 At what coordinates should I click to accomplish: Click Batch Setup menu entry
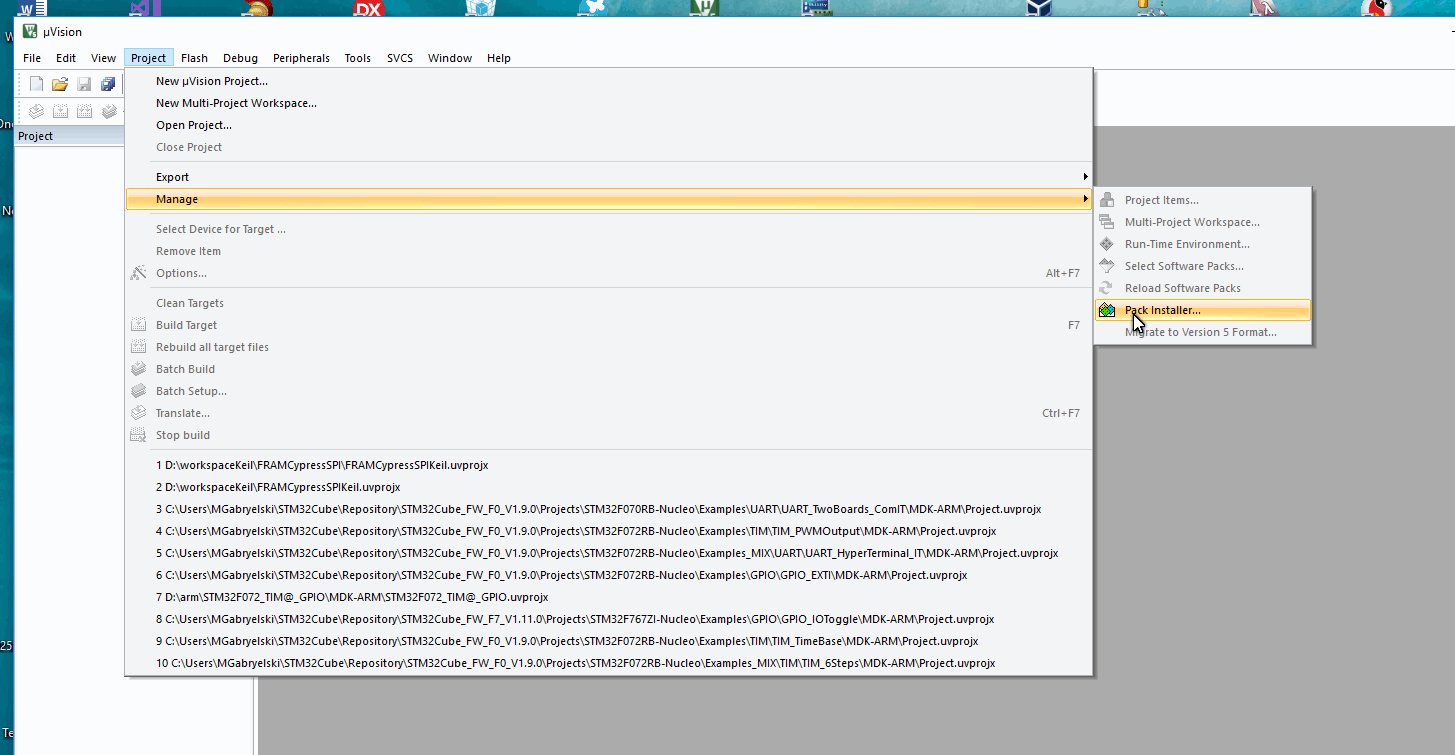click(608, 391)
